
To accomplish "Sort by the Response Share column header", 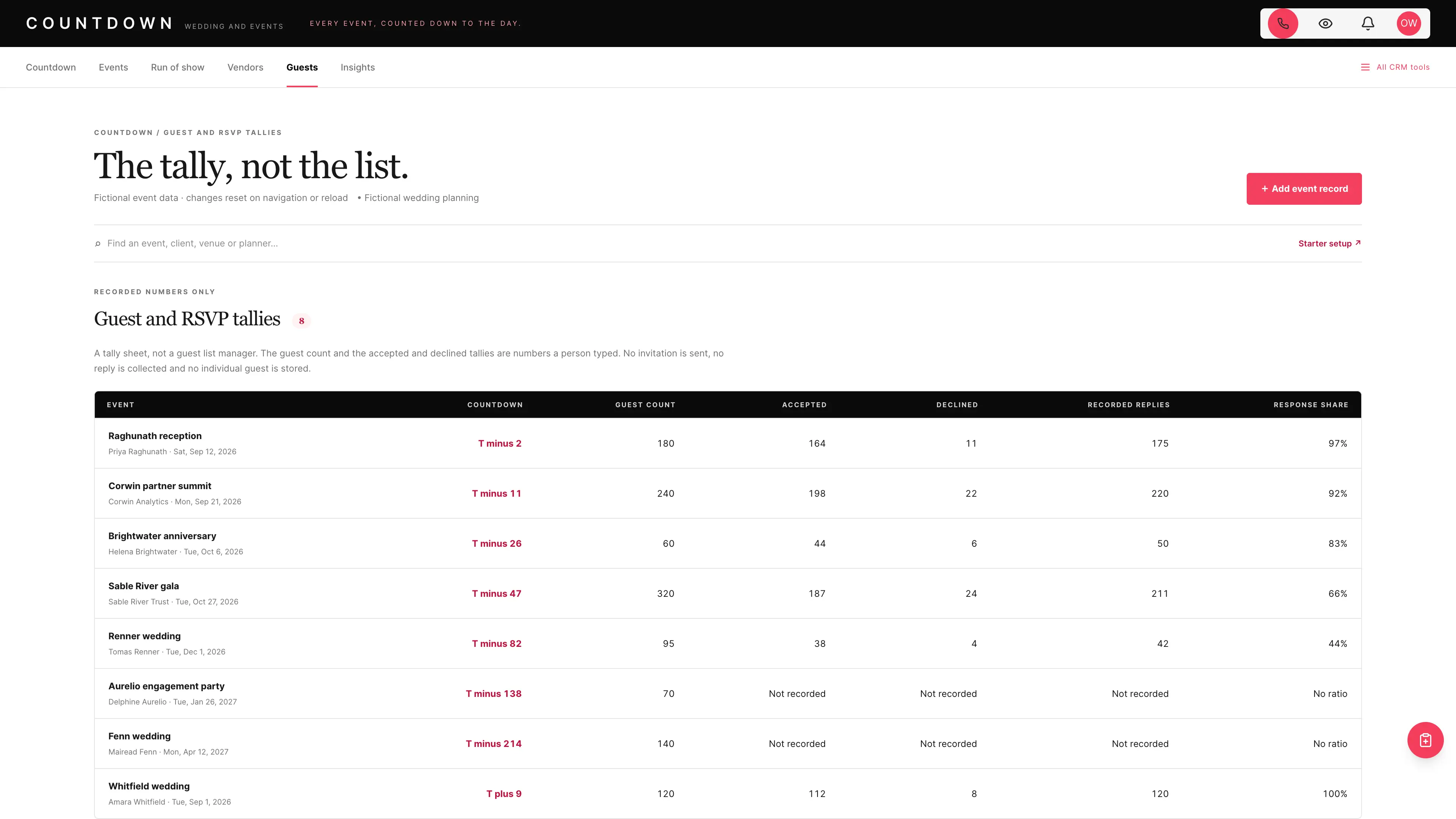I will point(1311,405).
